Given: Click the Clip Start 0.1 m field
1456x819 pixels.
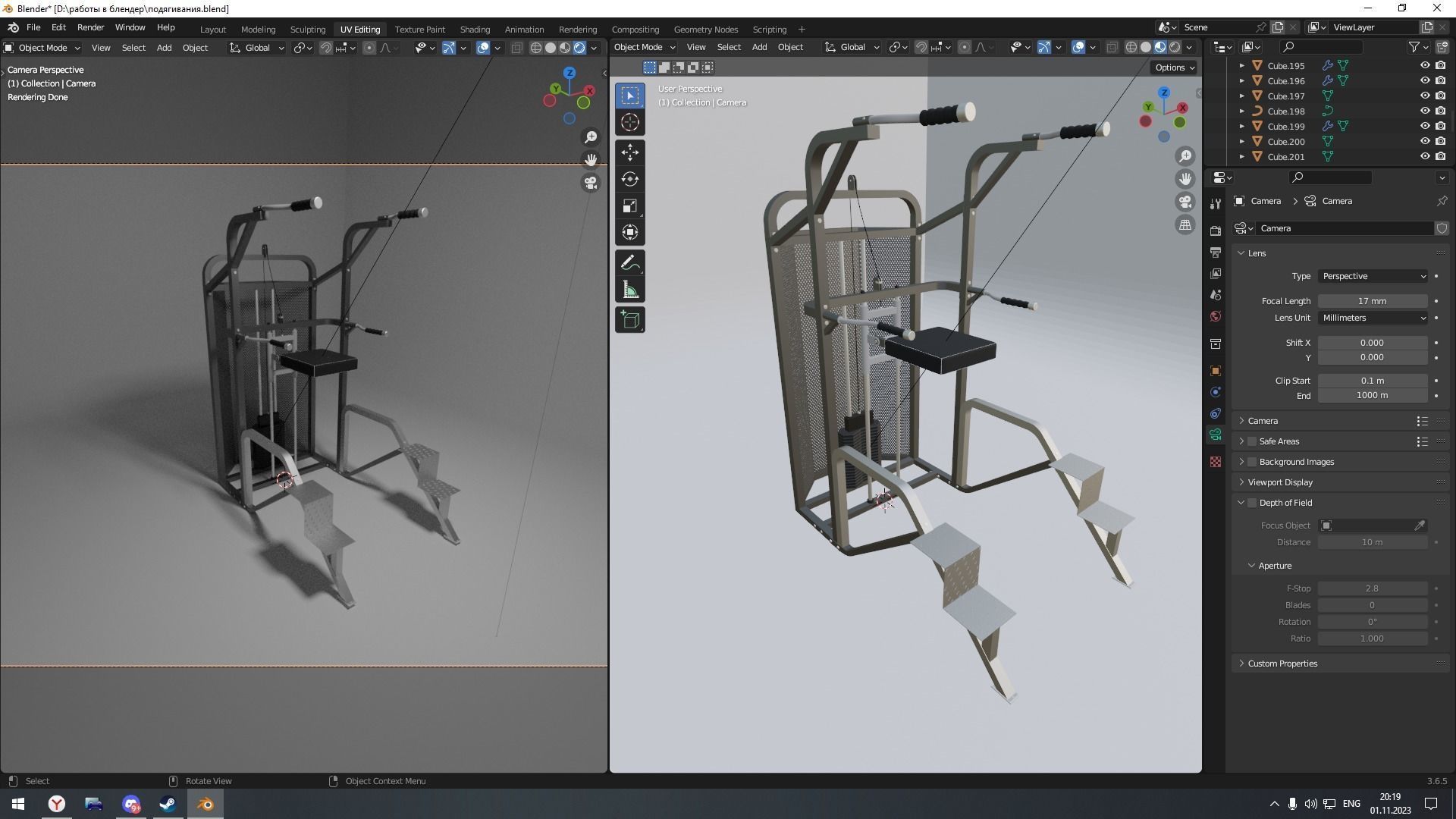Looking at the screenshot, I should [1373, 381].
